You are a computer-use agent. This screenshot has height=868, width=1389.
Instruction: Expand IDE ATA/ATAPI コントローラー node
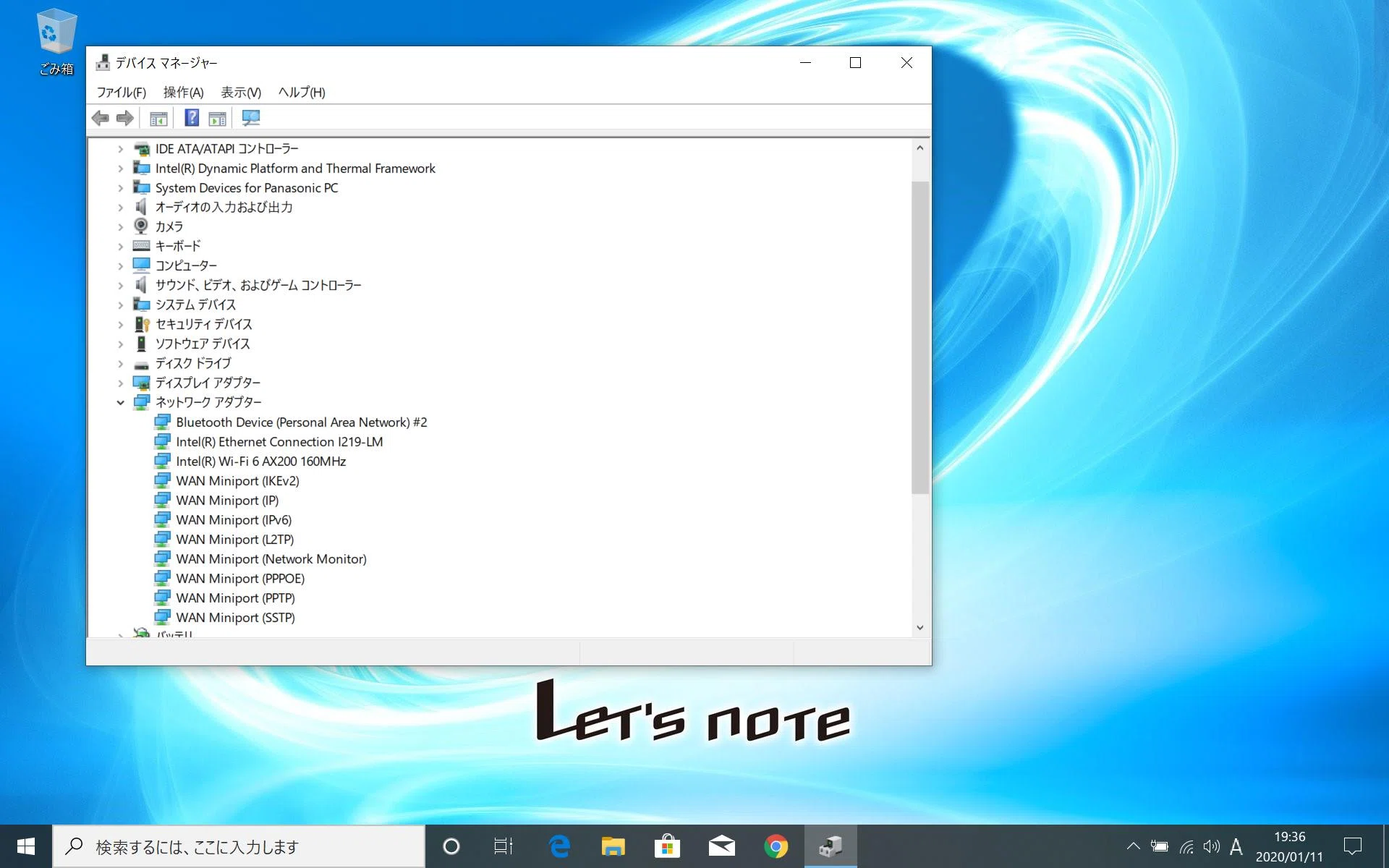[x=121, y=149]
